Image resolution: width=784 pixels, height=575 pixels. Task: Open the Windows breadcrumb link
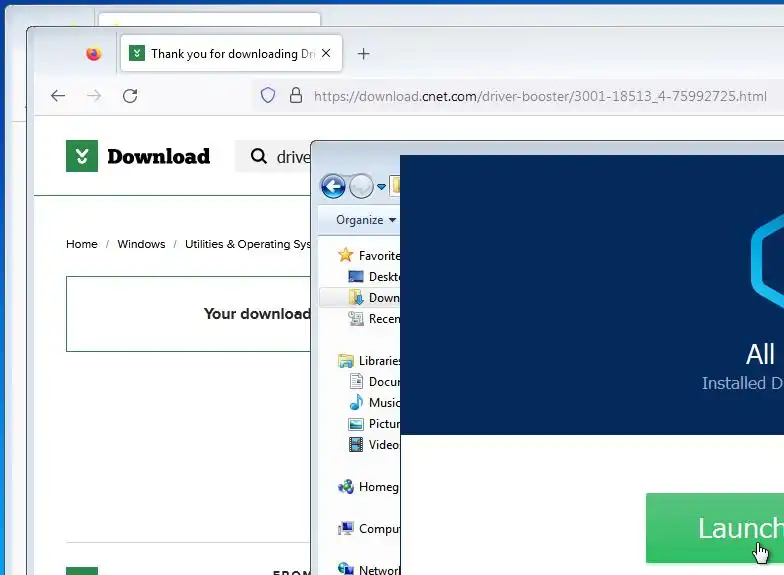coord(142,244)
